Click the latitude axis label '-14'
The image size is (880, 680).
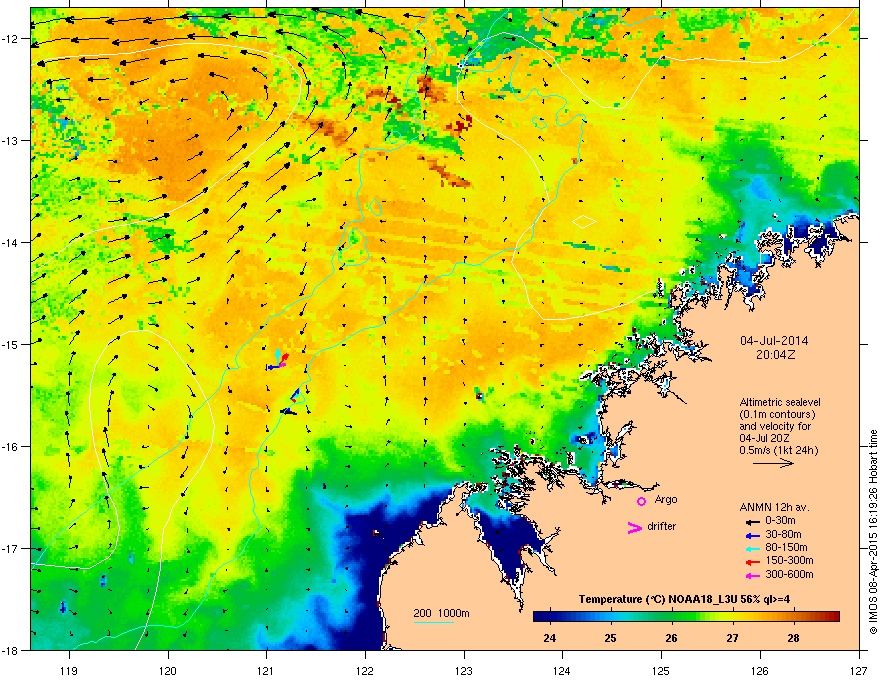tap(11, 243)
